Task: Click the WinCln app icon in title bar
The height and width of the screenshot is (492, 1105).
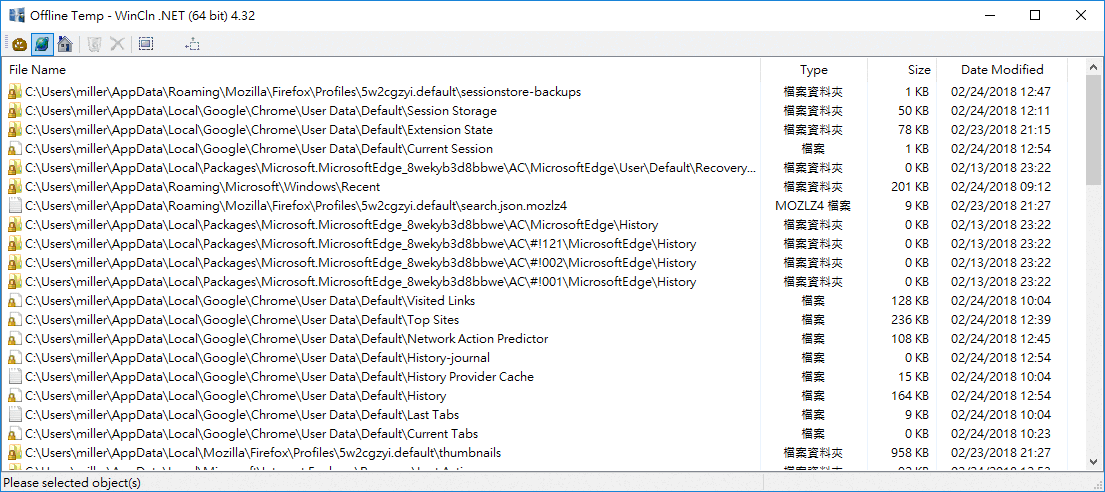Action: tap(16, 15)
